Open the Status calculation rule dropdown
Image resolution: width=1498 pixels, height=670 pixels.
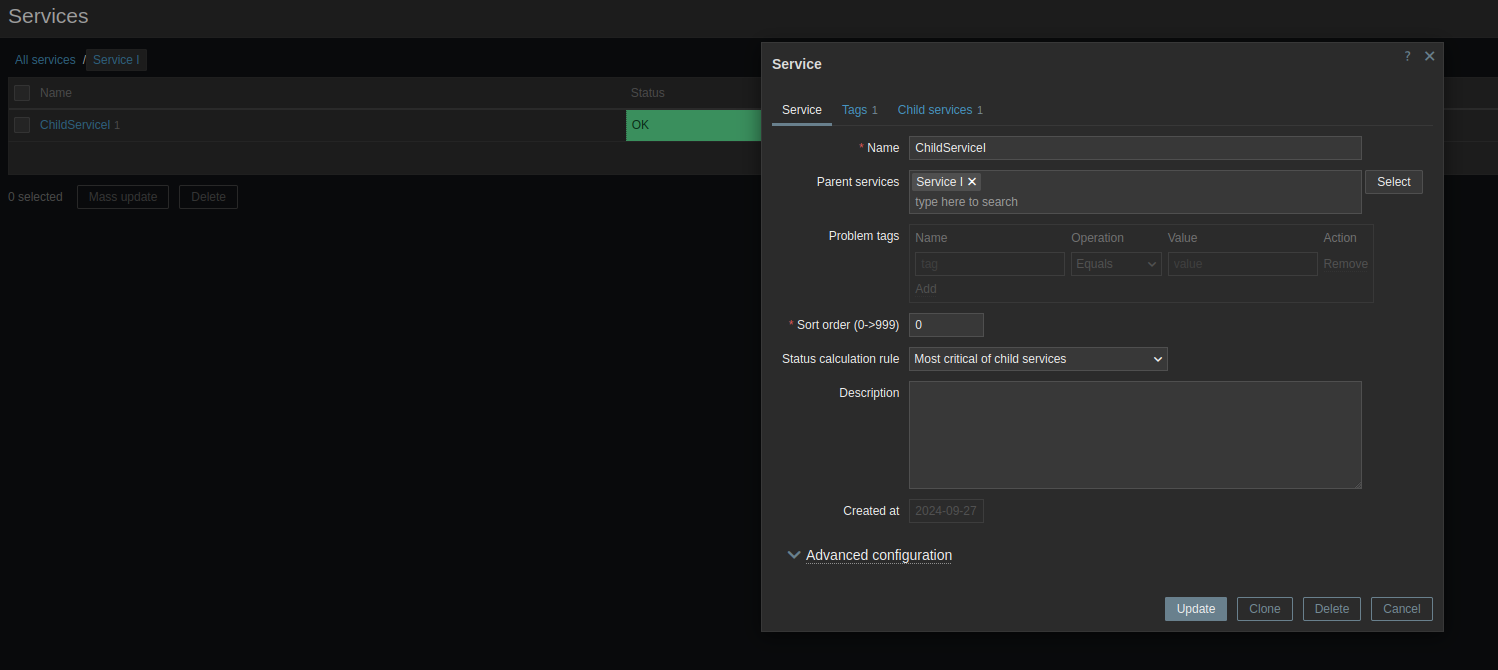tap(1037, 359)
